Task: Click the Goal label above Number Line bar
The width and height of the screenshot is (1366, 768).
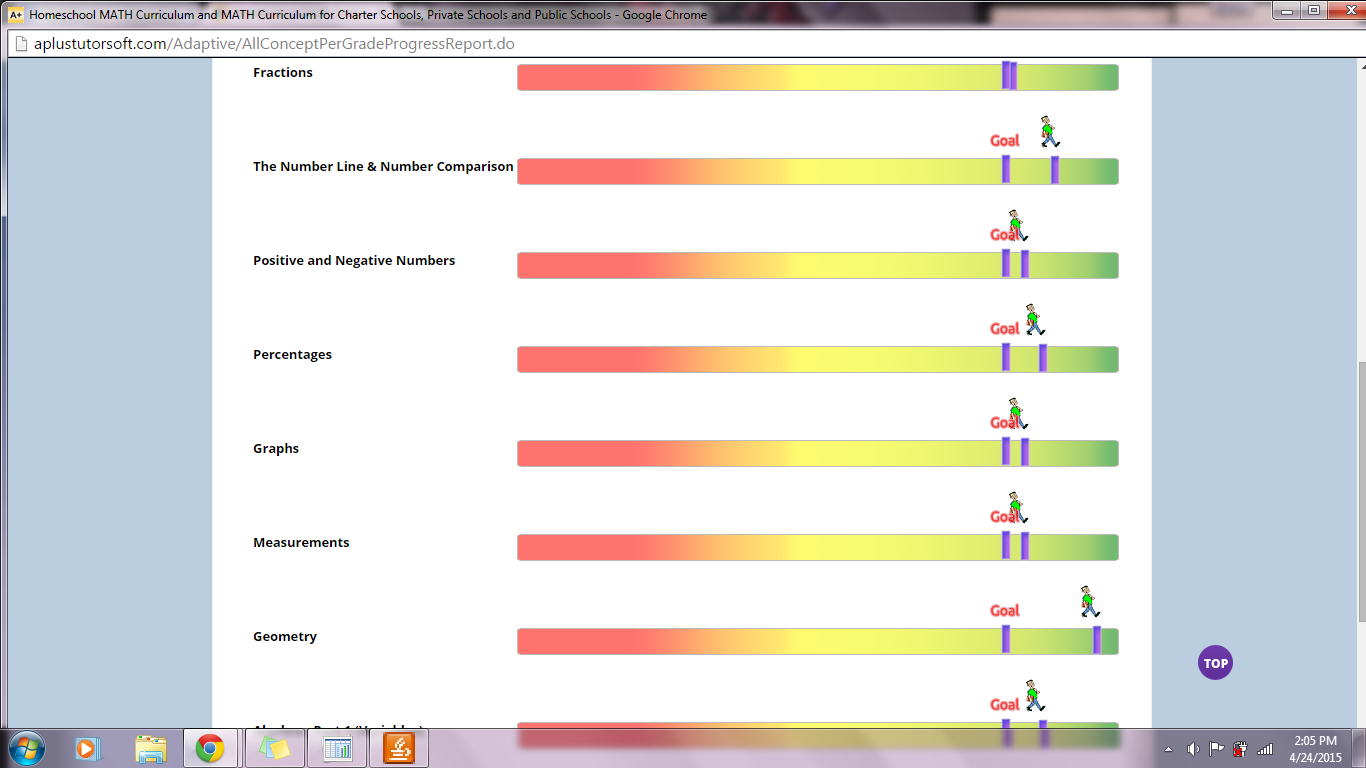Action: [x=1004, y=141]
